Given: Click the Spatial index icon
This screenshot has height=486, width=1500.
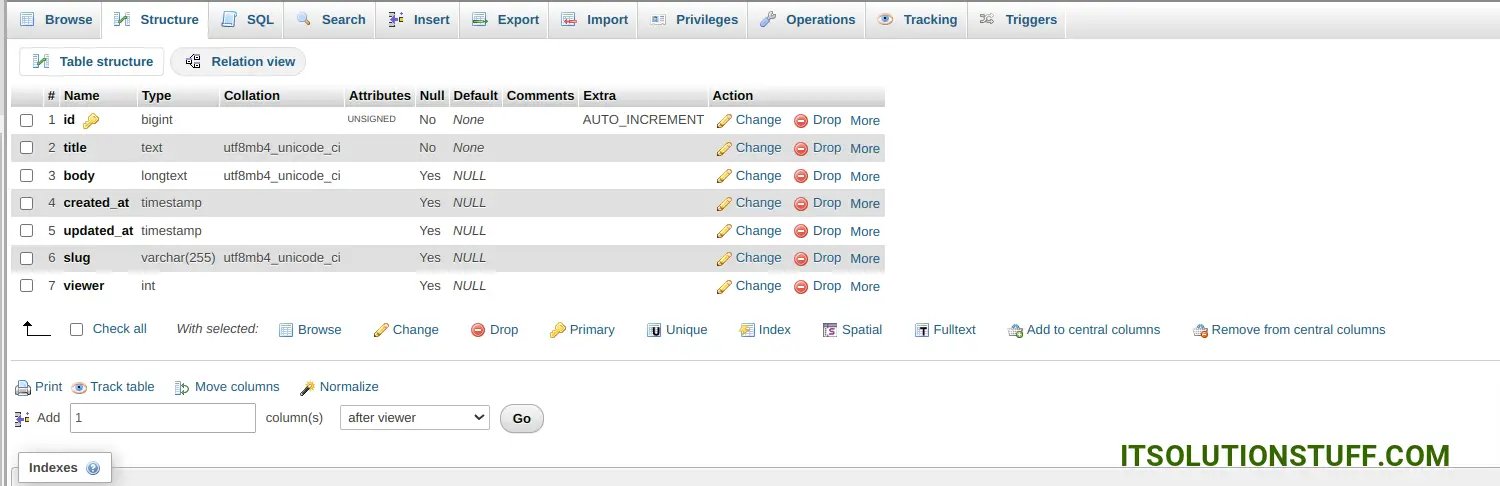Looking at the screenshot, I should point(830,330).
